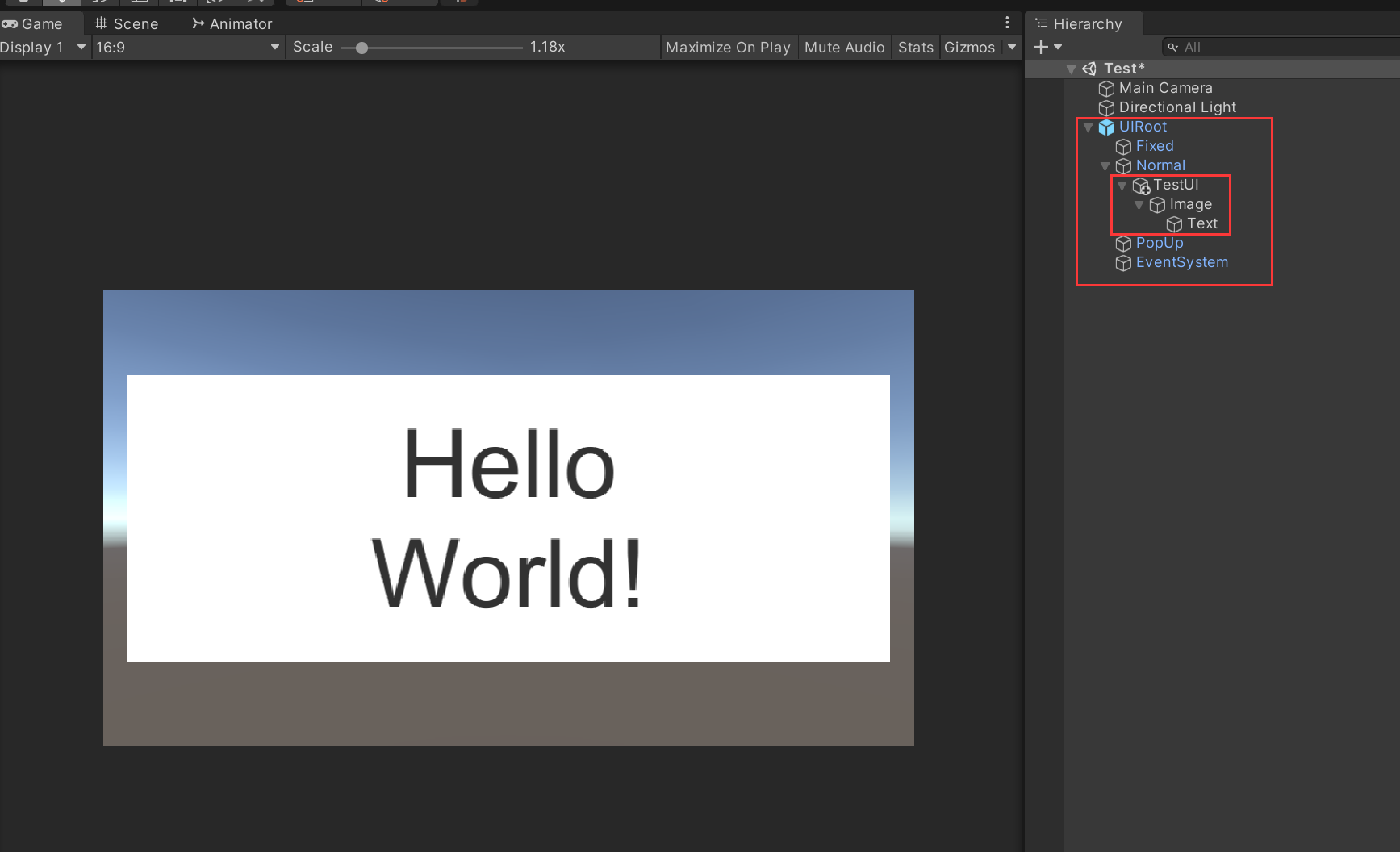The height and width of the screenshot is (852, 1400).
Task: Select the EventSystem object
Action: coord(1182,262)
